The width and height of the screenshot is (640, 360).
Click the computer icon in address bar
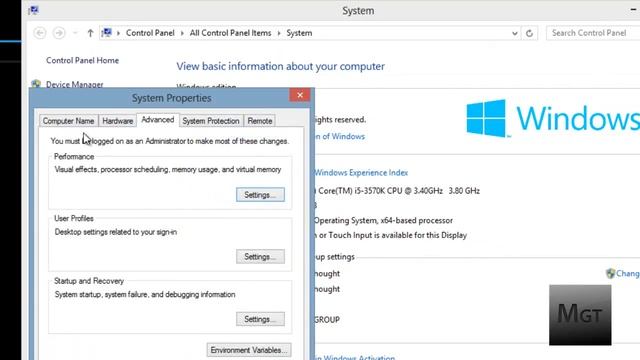click(107, 33)
